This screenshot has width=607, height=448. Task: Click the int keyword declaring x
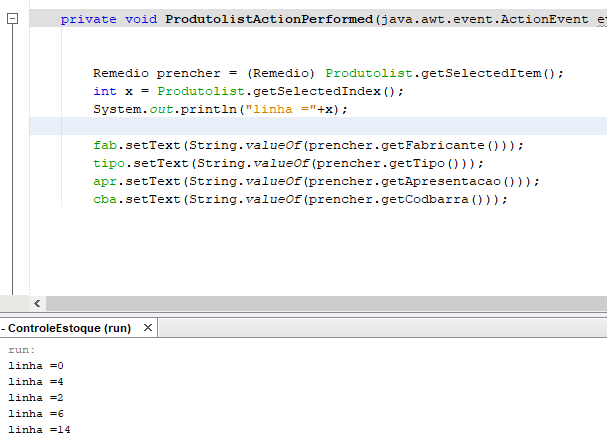[105, 91]
